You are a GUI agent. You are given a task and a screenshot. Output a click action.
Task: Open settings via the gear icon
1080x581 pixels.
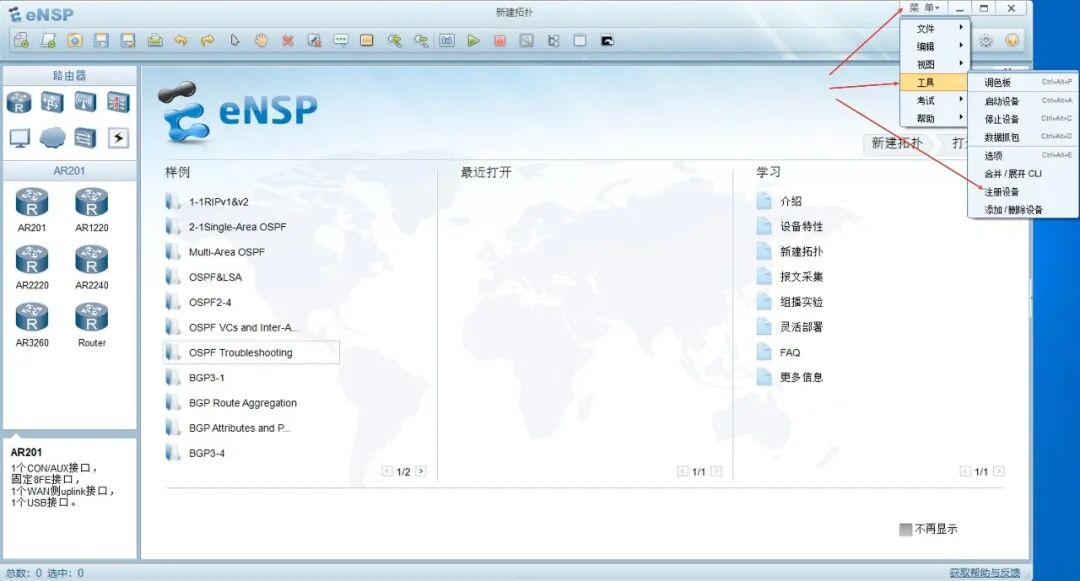pyautogui.click(x=986, y=41)
